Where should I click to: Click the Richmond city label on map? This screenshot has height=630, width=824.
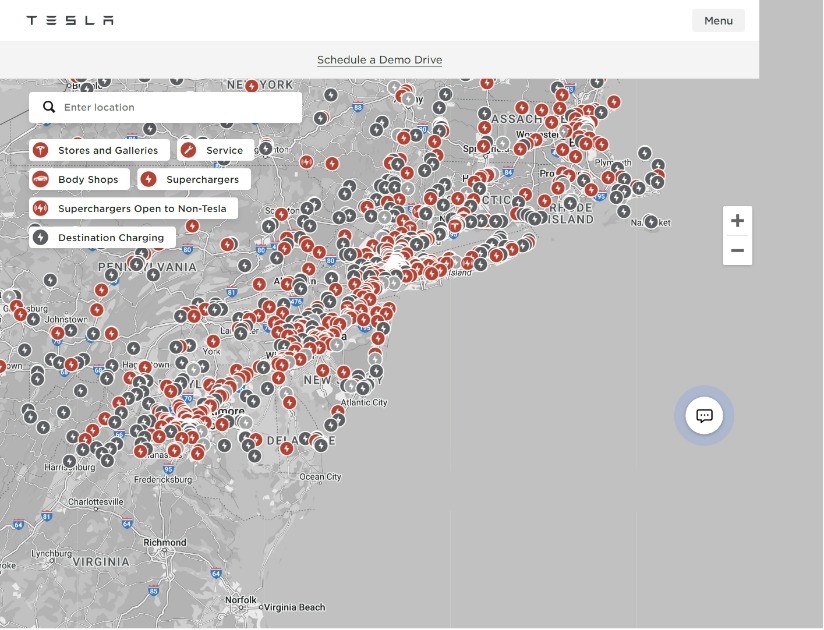pos(164,542)
